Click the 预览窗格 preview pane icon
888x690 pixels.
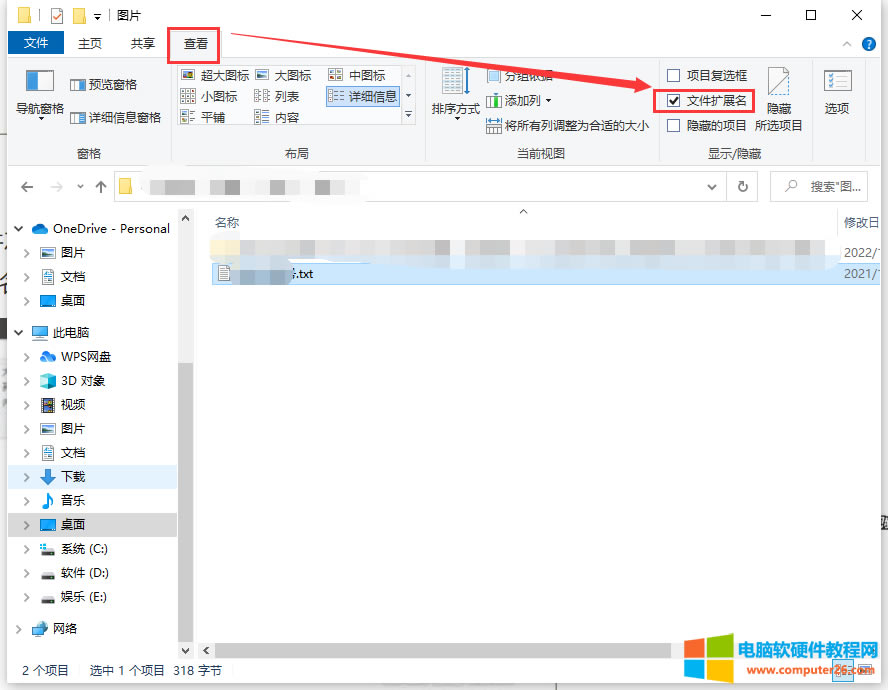click(x=78, y=85)
